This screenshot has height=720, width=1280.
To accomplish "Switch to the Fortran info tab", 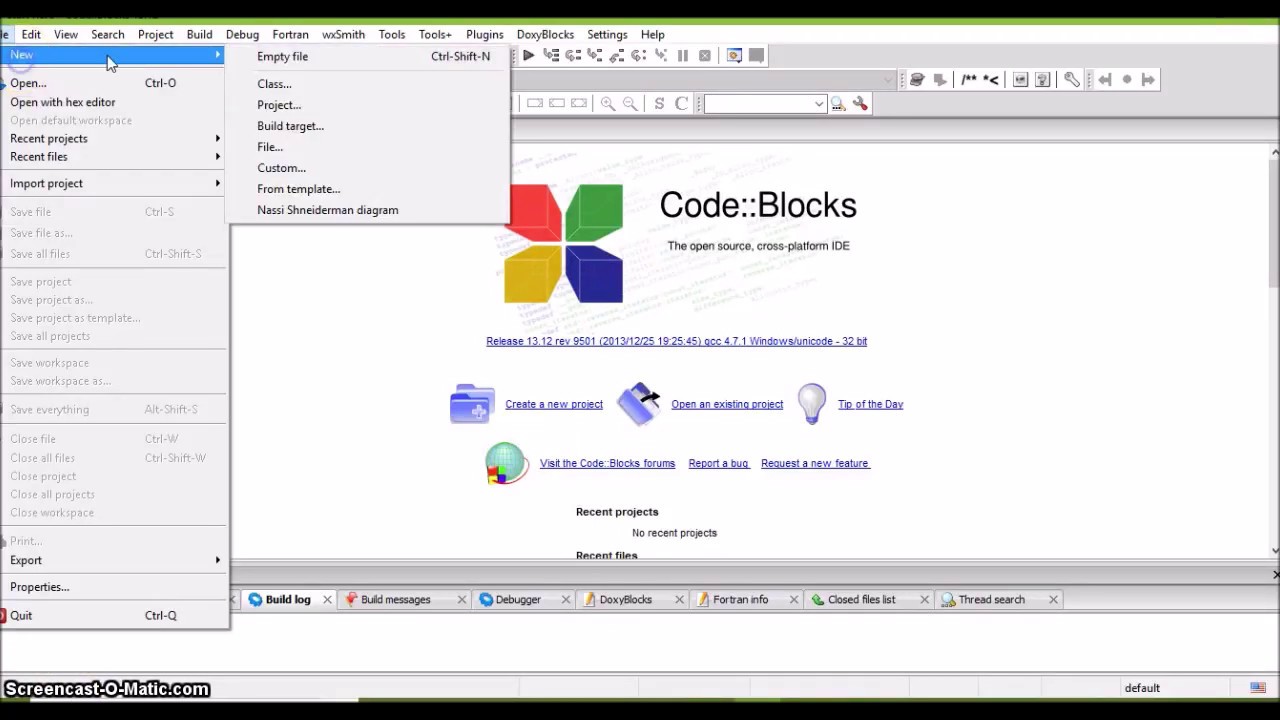I will (x=740, y=600).
